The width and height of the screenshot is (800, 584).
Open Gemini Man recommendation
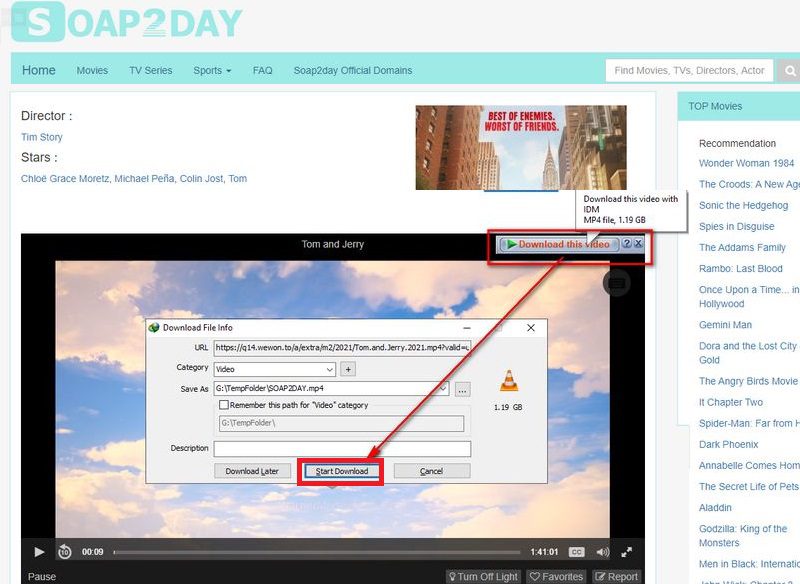725,325
